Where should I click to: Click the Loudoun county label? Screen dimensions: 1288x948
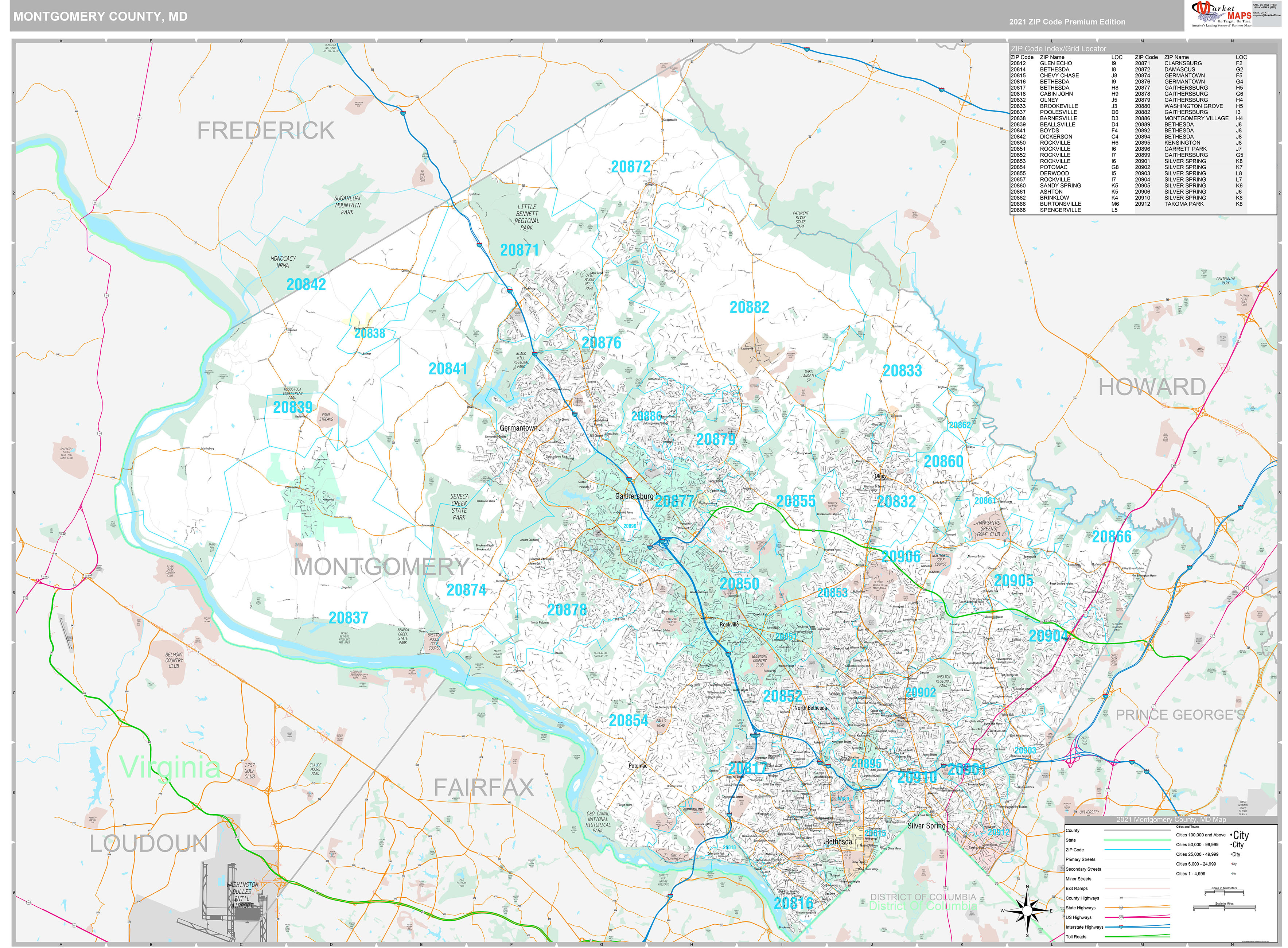click(149, 844)
